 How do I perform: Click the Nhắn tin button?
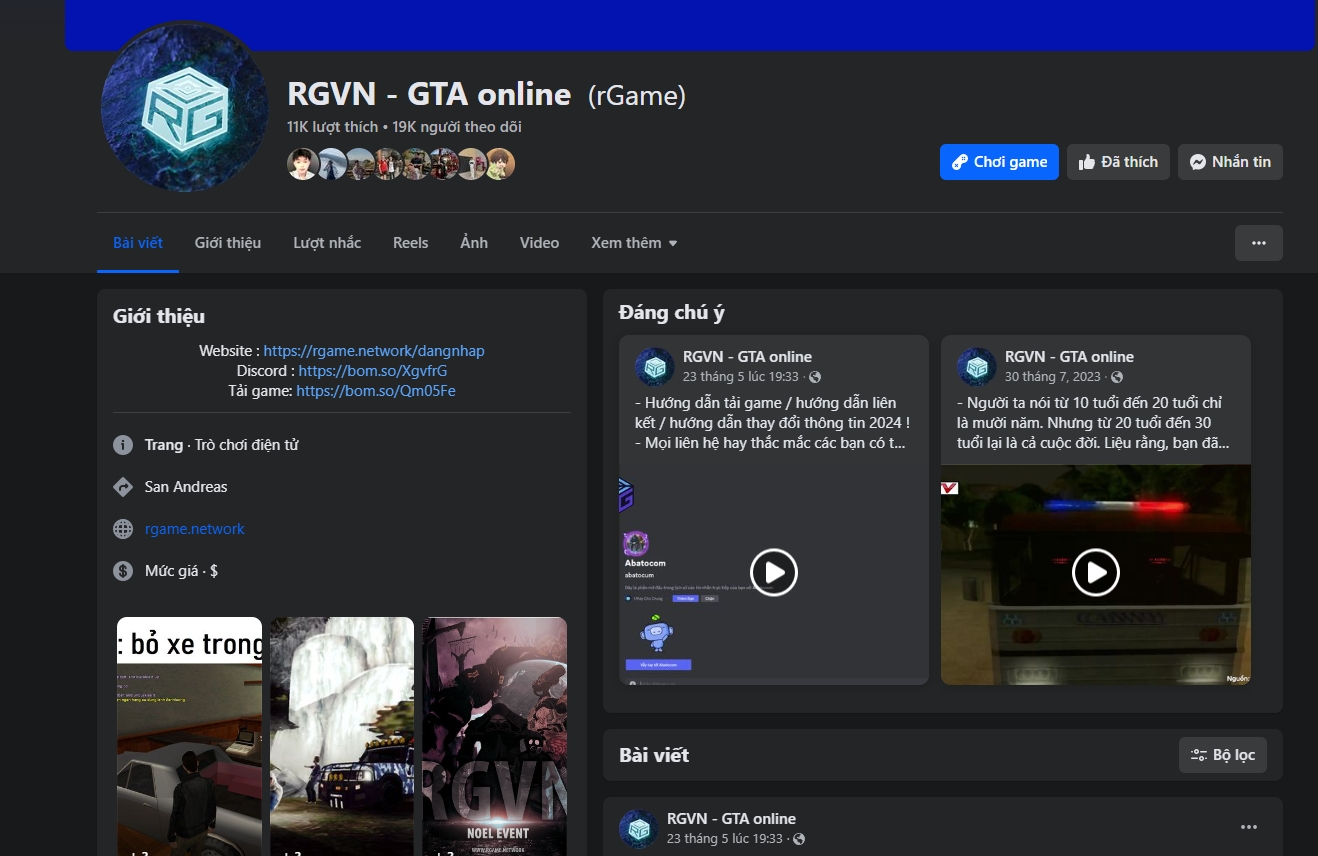[1230, 162]
